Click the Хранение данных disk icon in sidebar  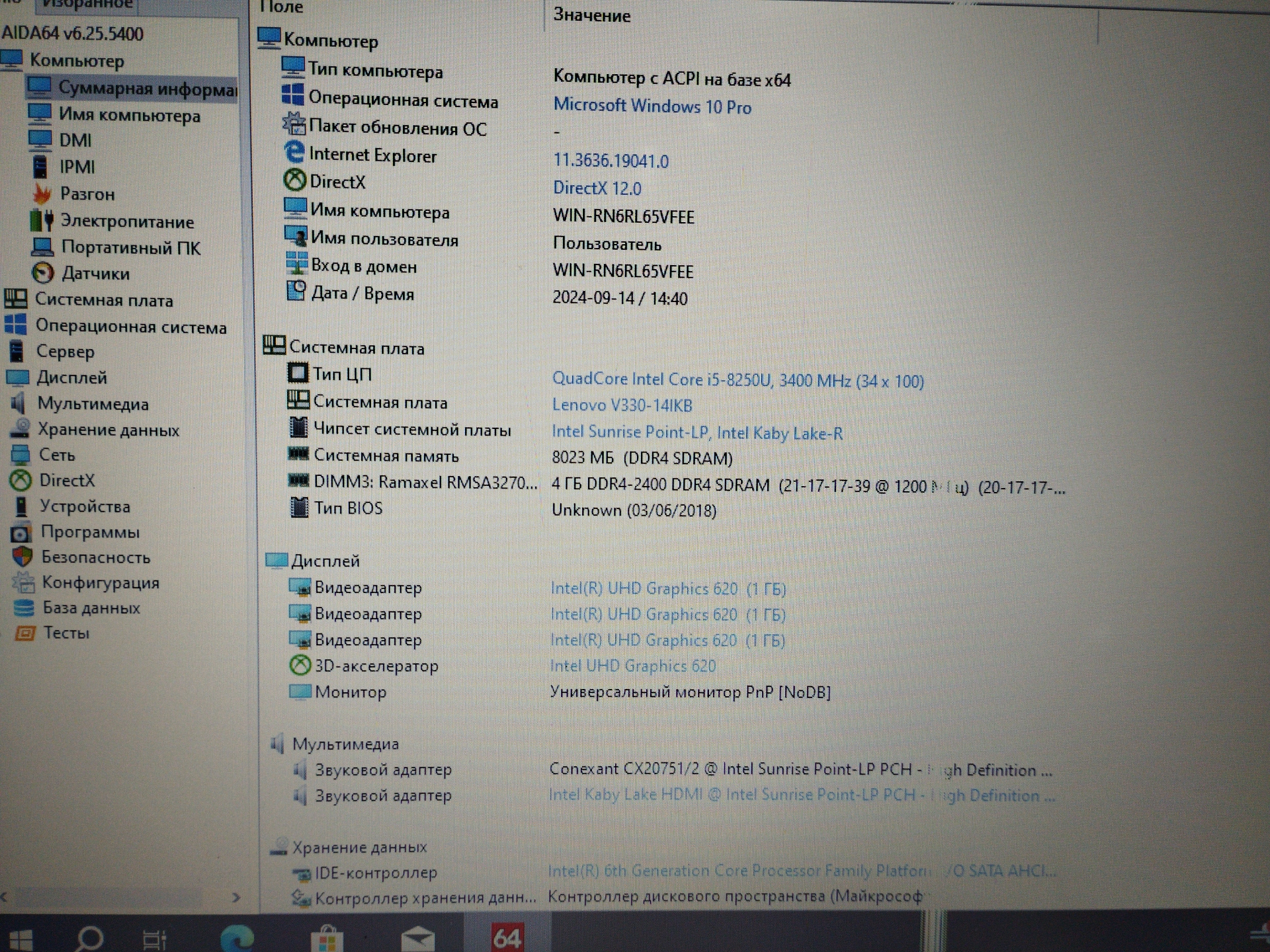[19, 429]
